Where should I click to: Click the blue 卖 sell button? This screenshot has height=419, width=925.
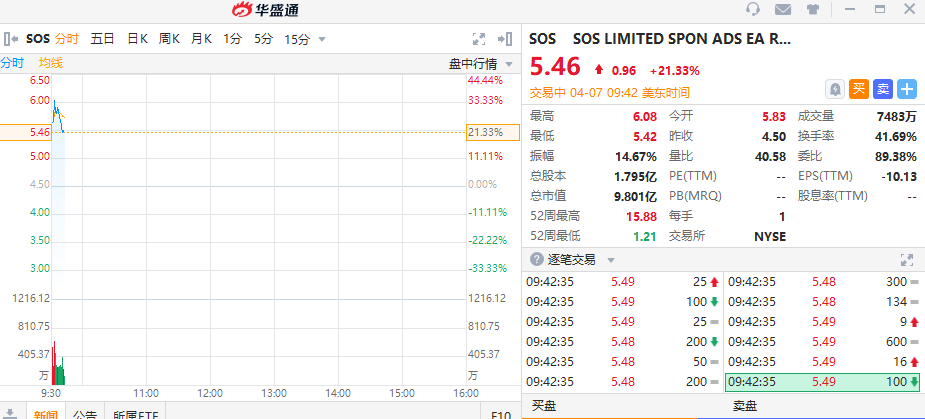tap(883, 89)
